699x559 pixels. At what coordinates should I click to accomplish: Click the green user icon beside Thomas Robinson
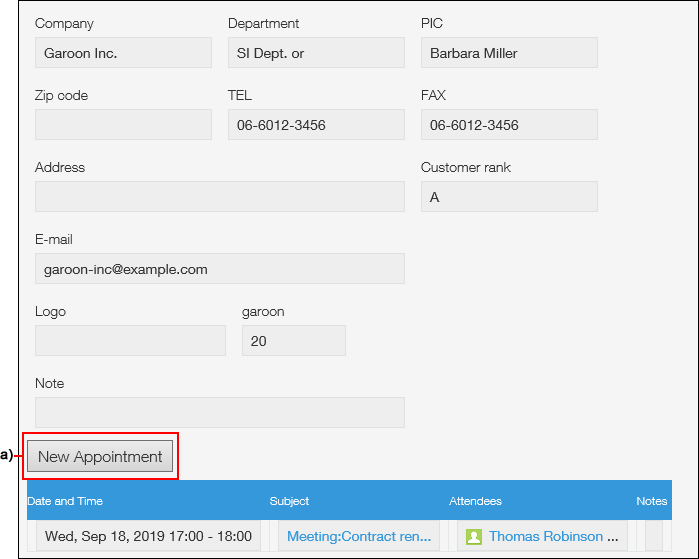click(x=474, y=536)
